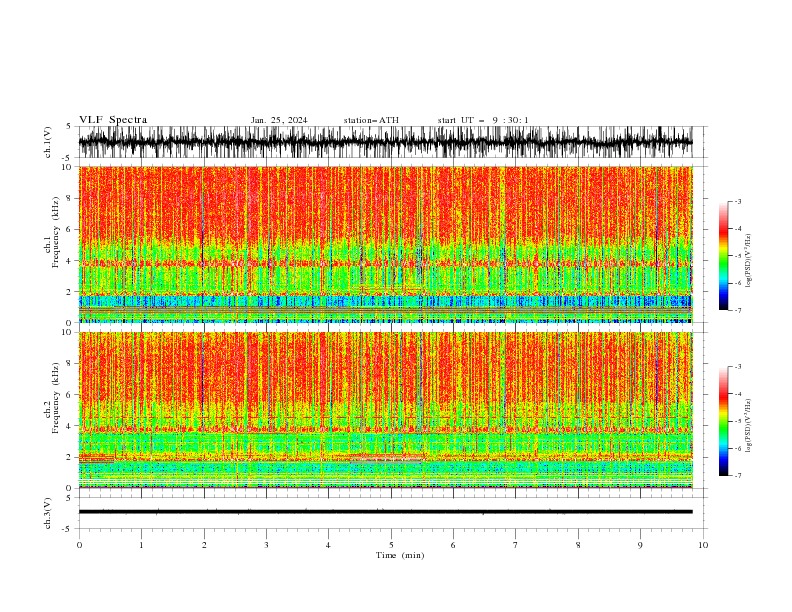
Task: Click the "-7" tick on ch.1 color bar
Action: (x=737, y=310)
